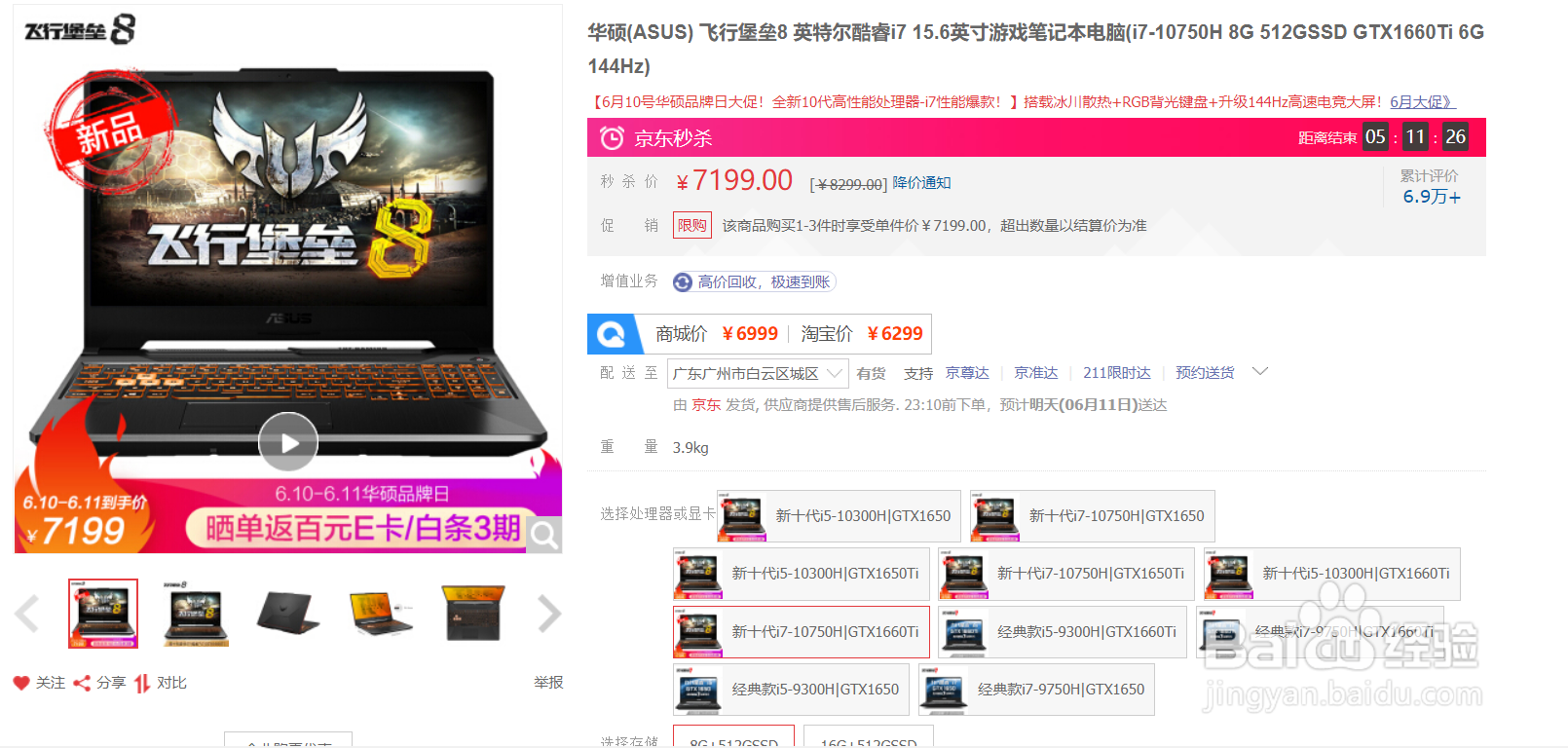Expand more delivery services with the chevron
The image size is (1568, 748).
click(x=1260, y=371)
